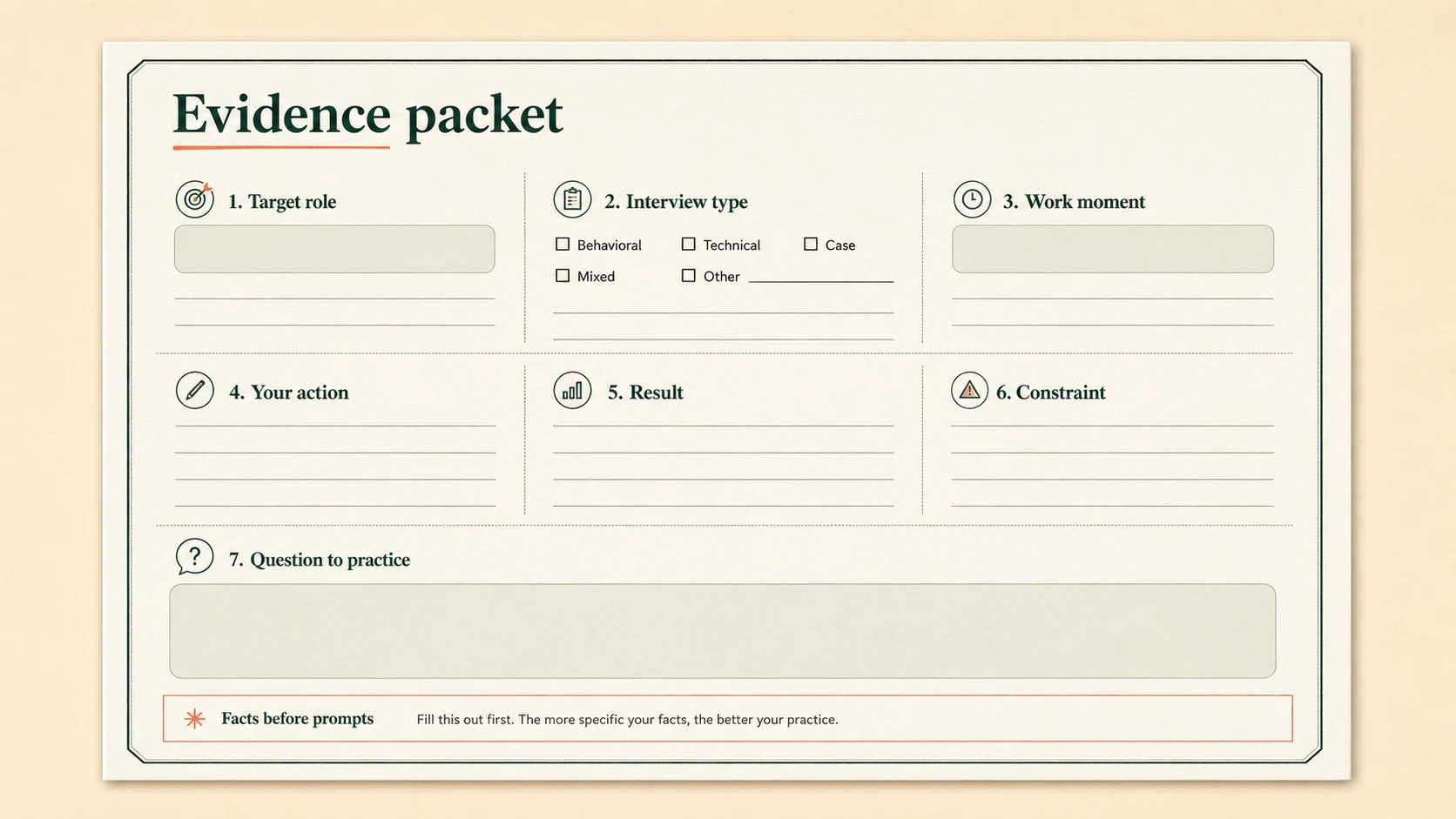Click the '5. Result' heading
This screenshot has height=819, width=1456.
(645, 393)
